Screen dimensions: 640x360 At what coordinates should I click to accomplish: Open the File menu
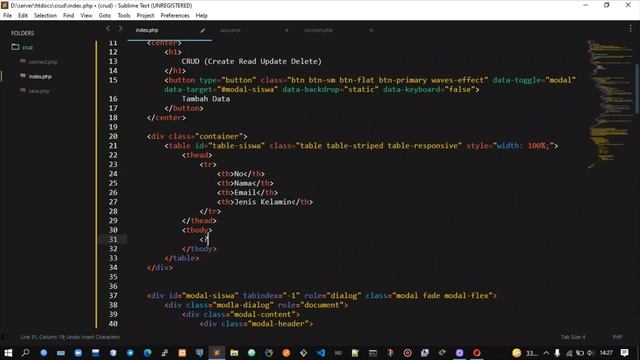7,16
